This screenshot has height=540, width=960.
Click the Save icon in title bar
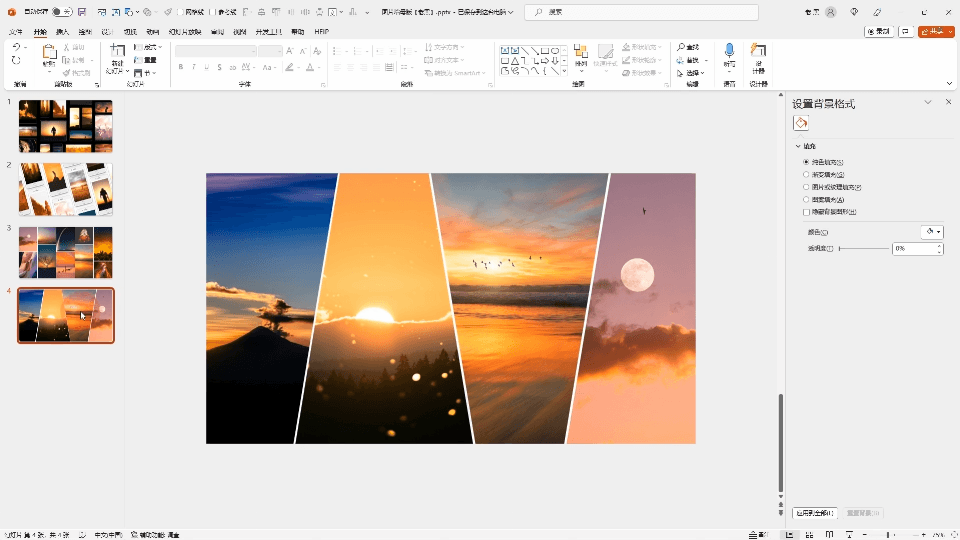click(81, 12)
